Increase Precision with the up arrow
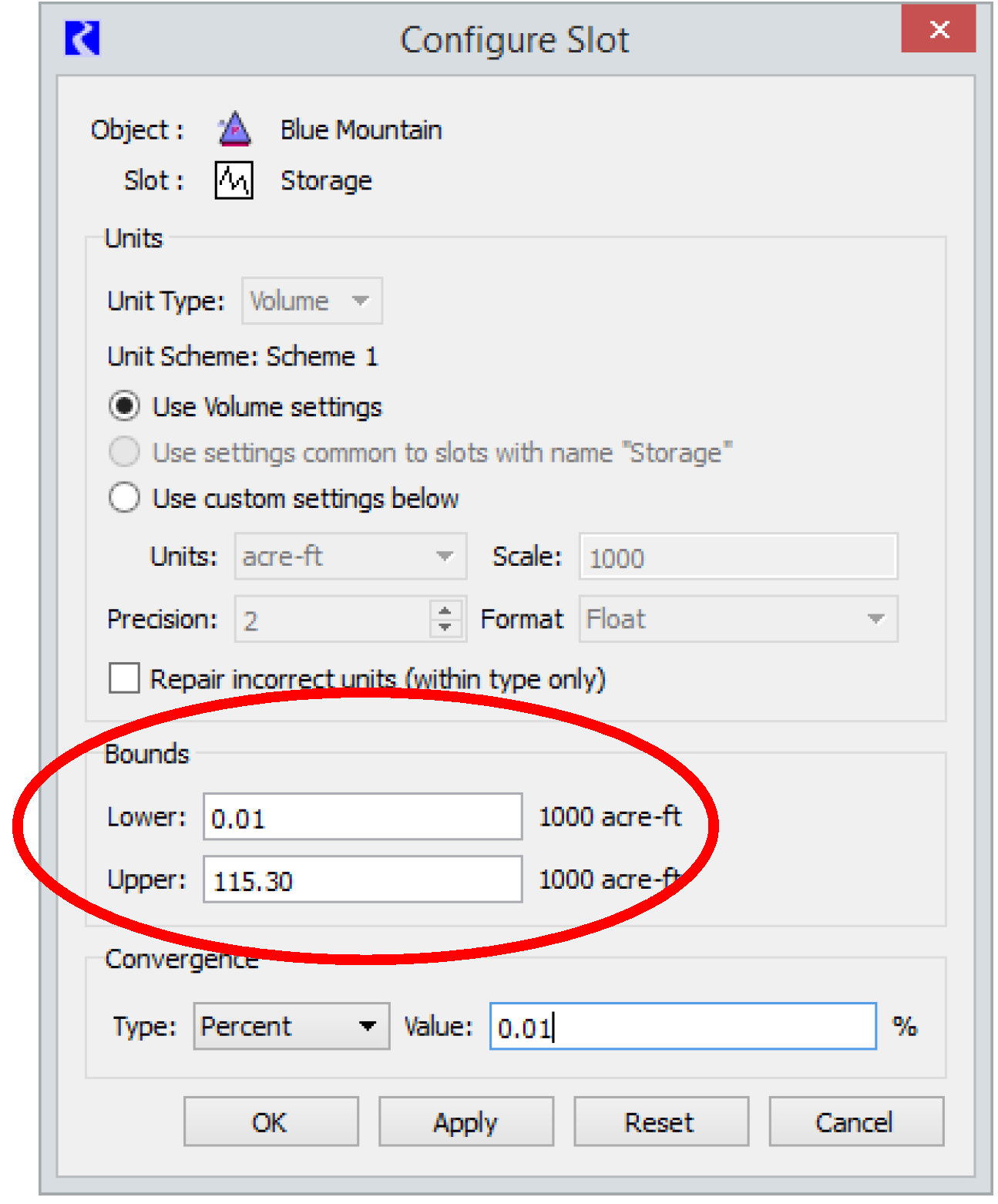The height and width of the screenshot is (1204, 998). point(445,610)
